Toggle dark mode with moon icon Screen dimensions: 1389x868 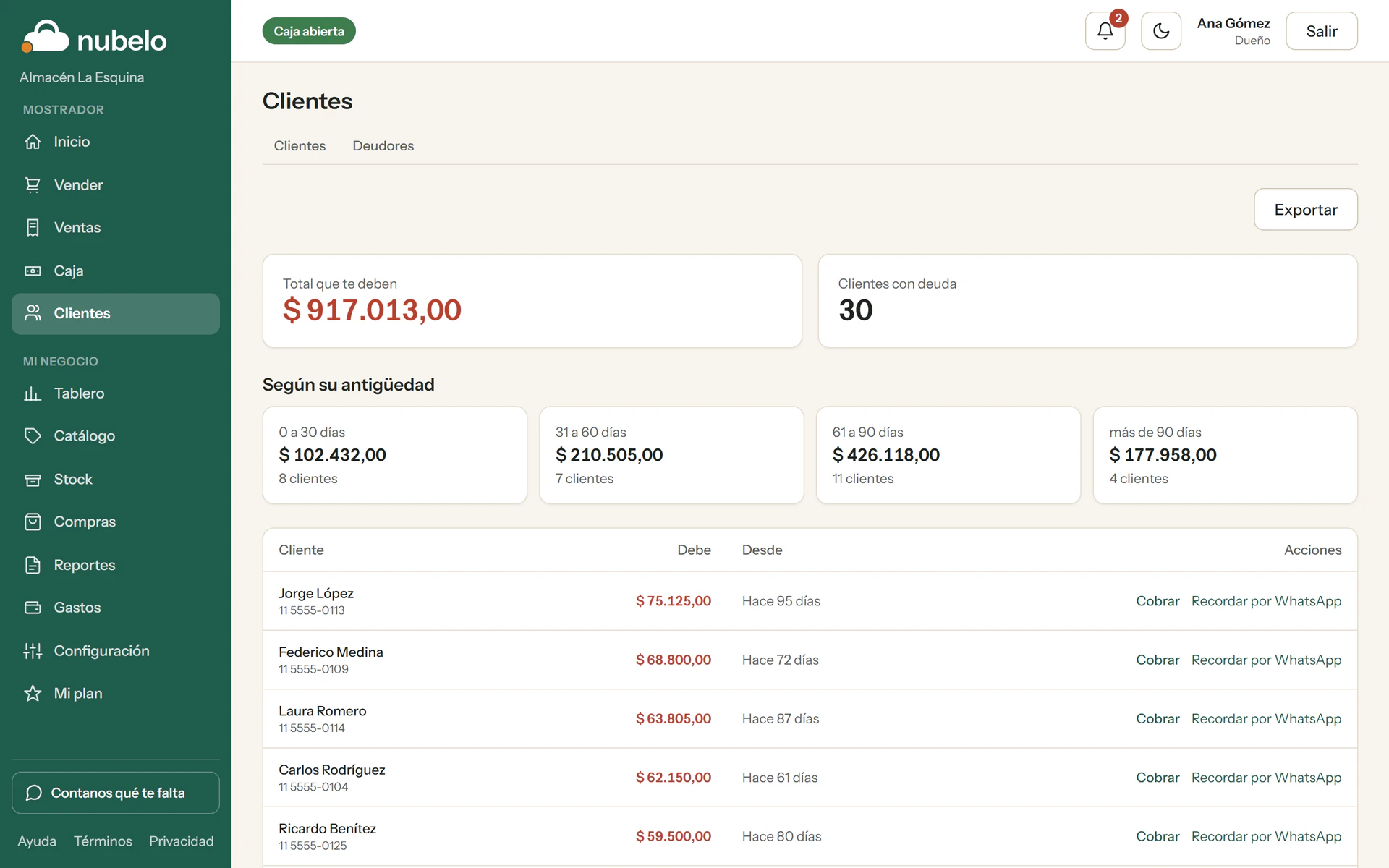point(1160,31)
